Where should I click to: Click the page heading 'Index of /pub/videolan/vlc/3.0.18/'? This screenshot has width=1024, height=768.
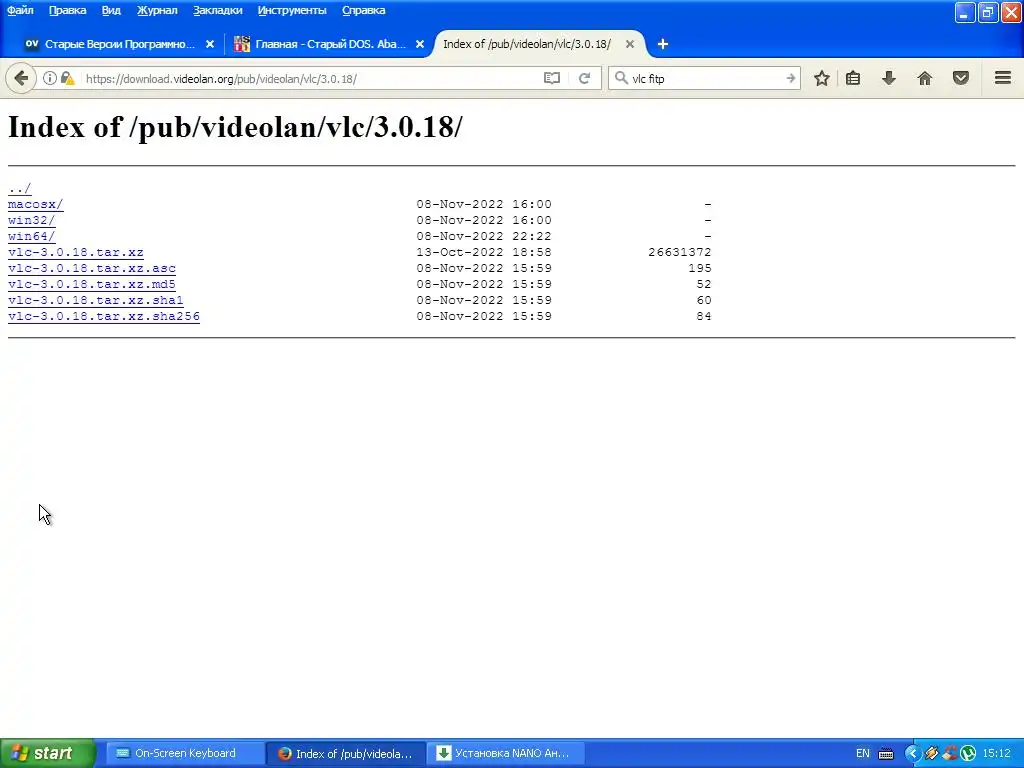pos(235,127)
